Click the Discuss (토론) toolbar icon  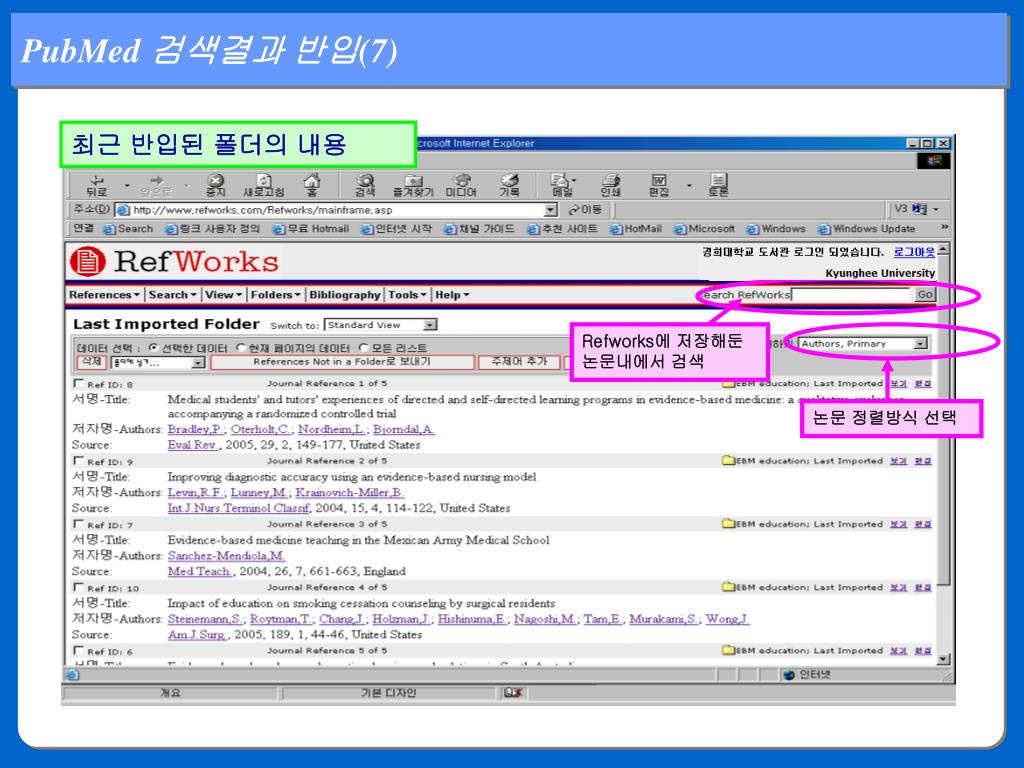[x=718, y=185]
